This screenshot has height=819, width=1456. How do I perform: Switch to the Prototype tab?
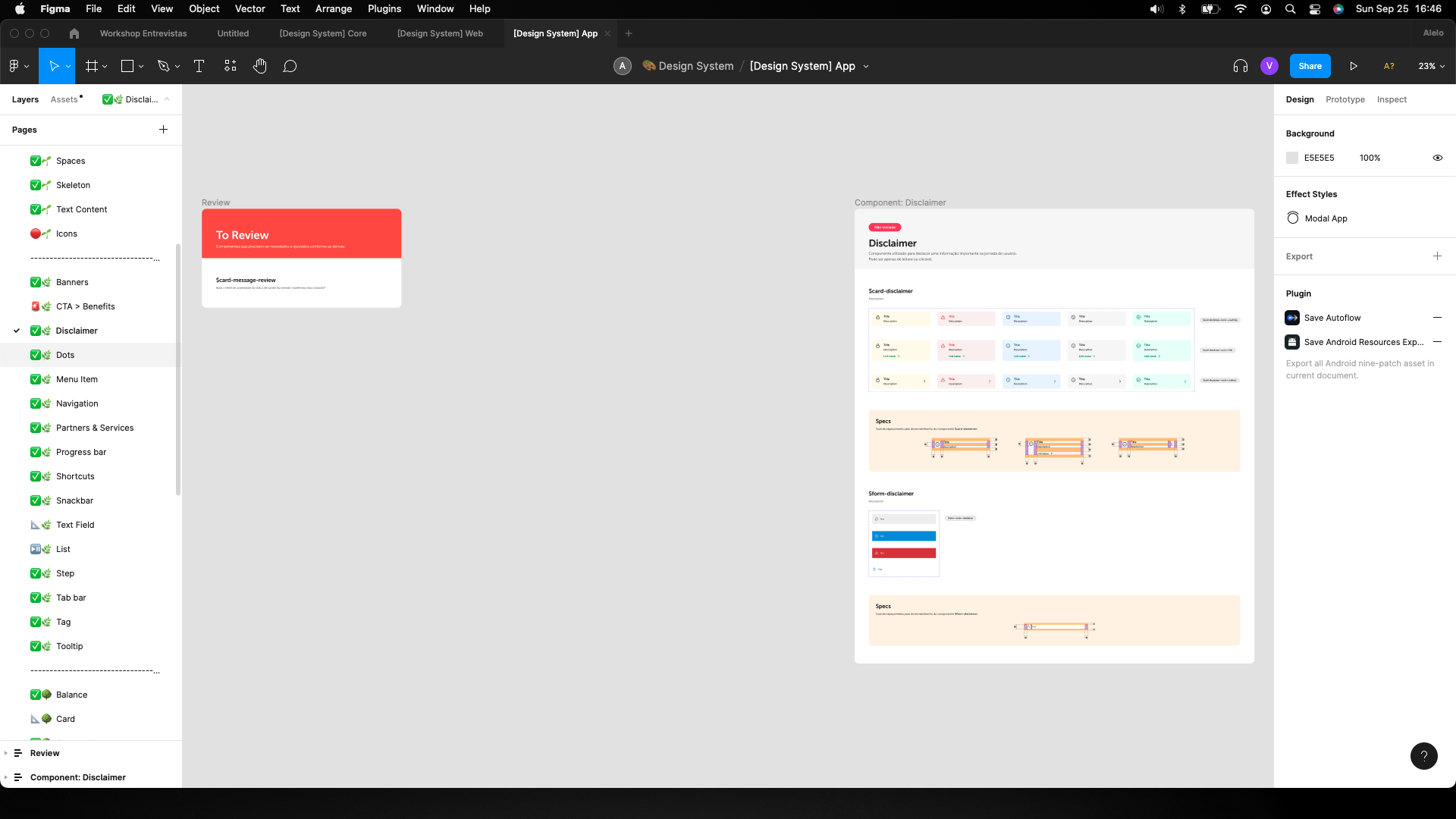click(x=1345, y=99)
